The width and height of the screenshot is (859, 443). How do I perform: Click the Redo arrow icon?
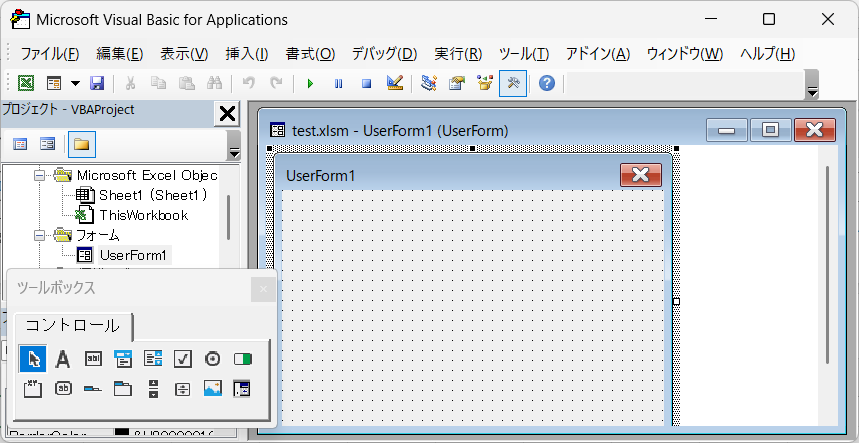(277, 83)
